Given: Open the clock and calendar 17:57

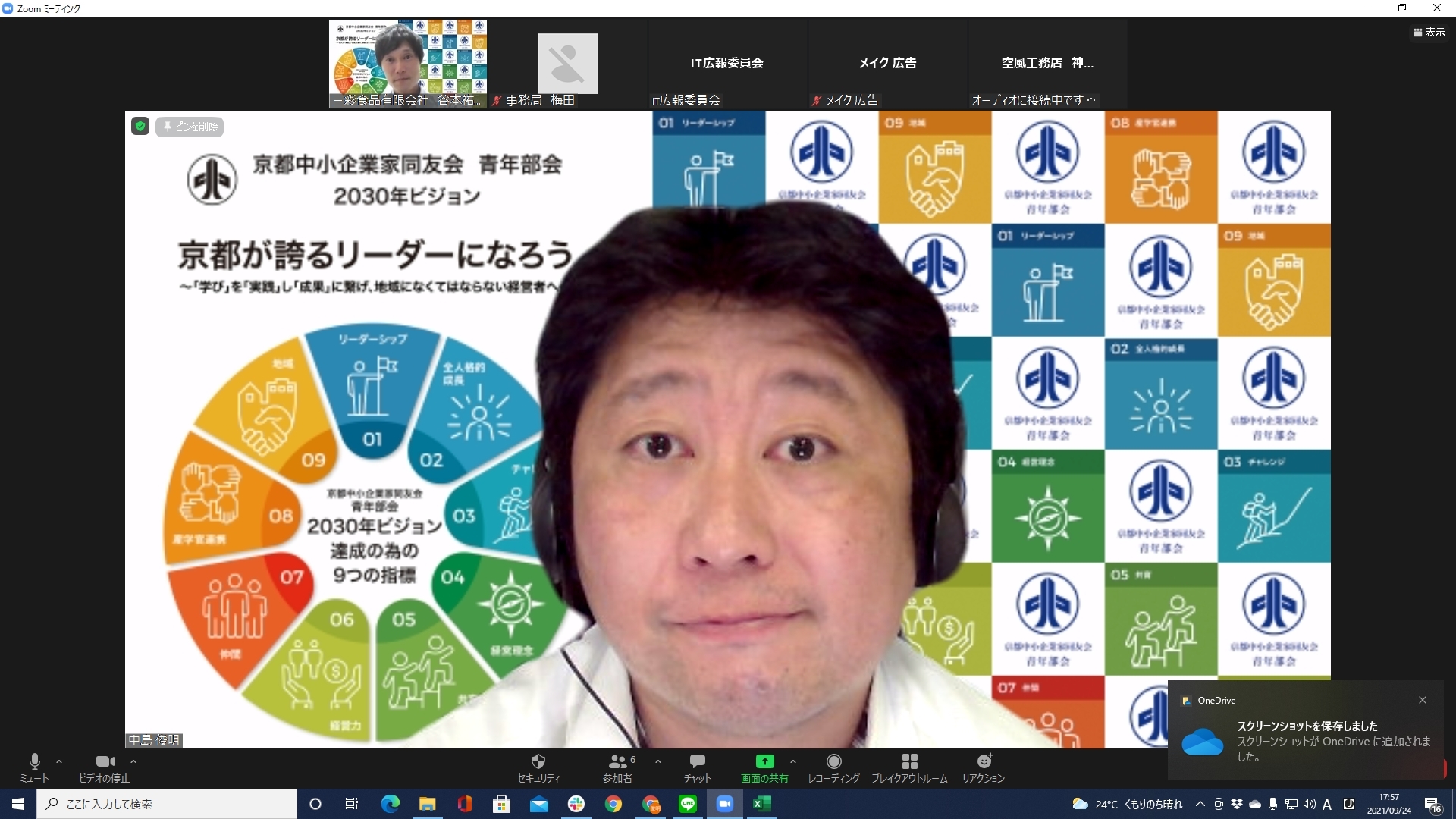Looking at the screenshot, I should pyautogui.click(x=1389, y=804).
